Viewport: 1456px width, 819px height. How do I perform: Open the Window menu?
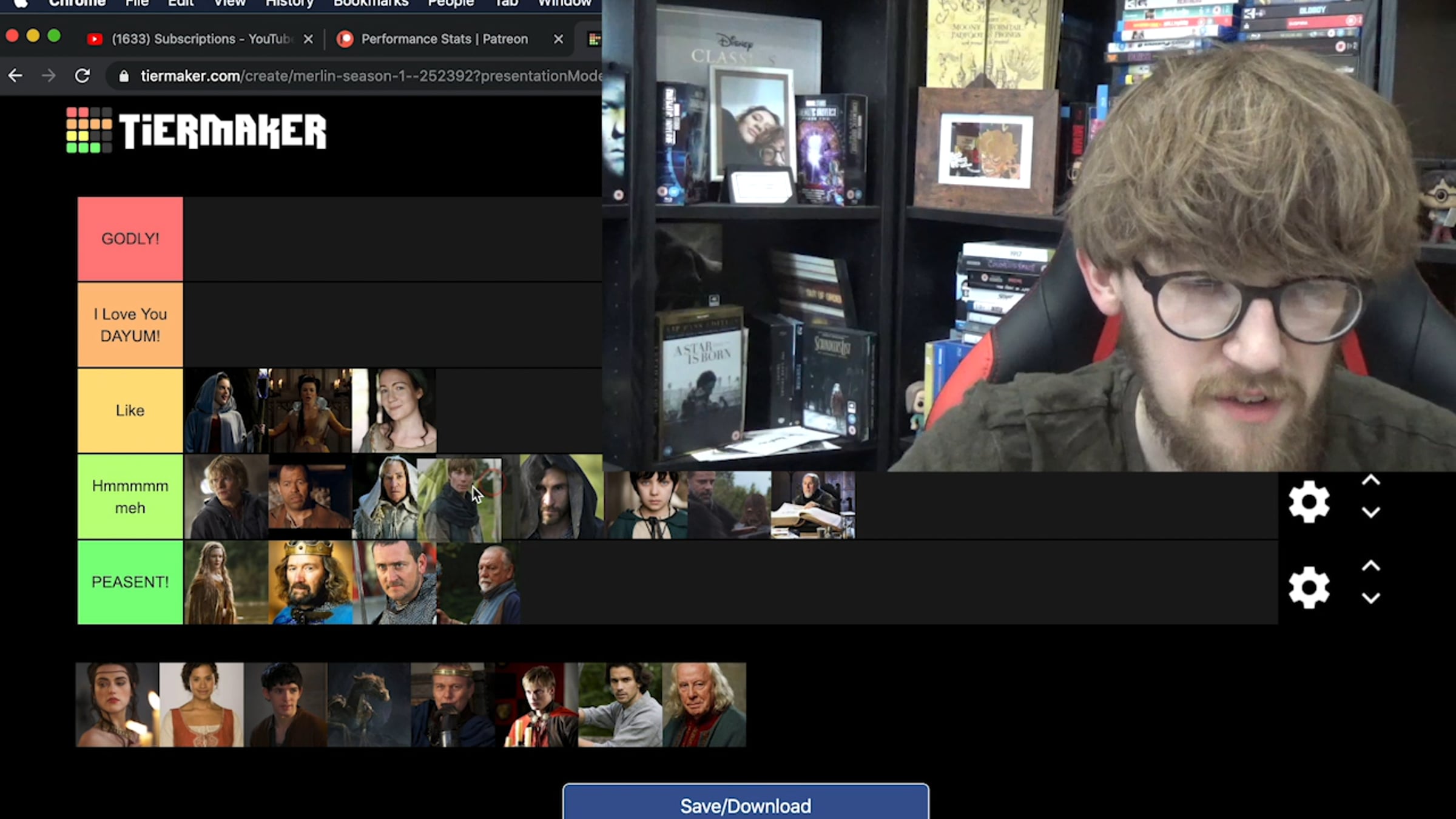click(x=564, y=4)
